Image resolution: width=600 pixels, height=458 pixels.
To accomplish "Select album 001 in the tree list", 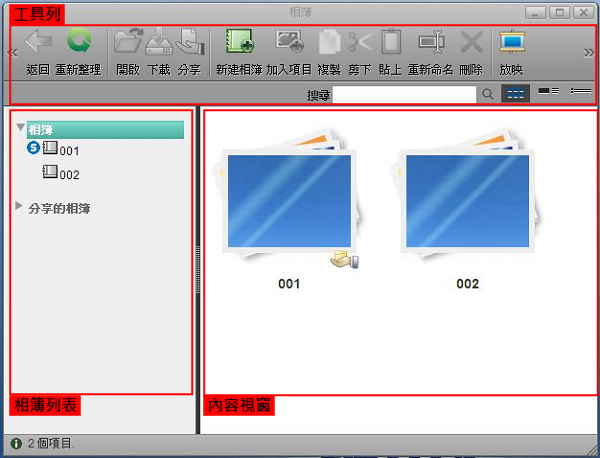I will 68,150.
